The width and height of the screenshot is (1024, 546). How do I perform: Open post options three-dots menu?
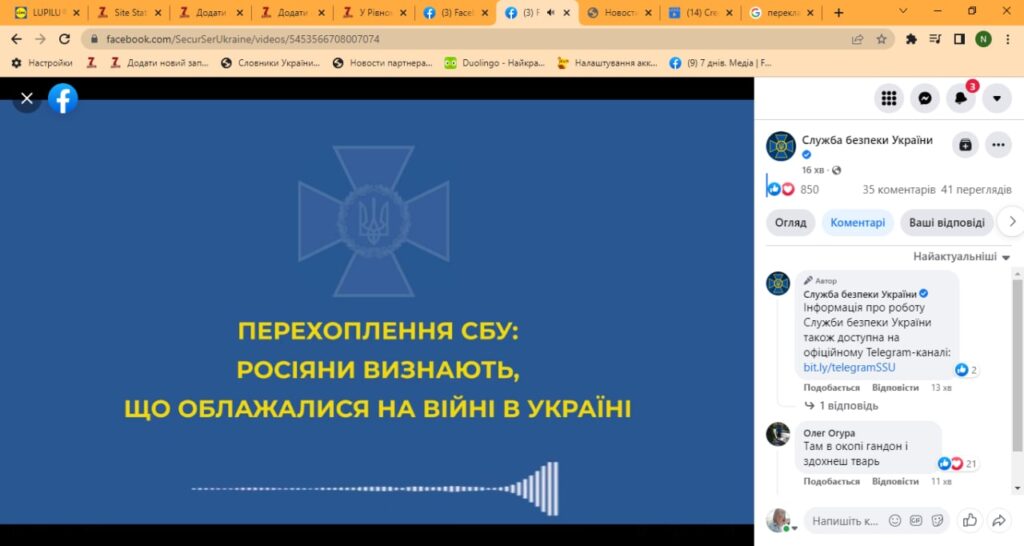click(998, 145)
